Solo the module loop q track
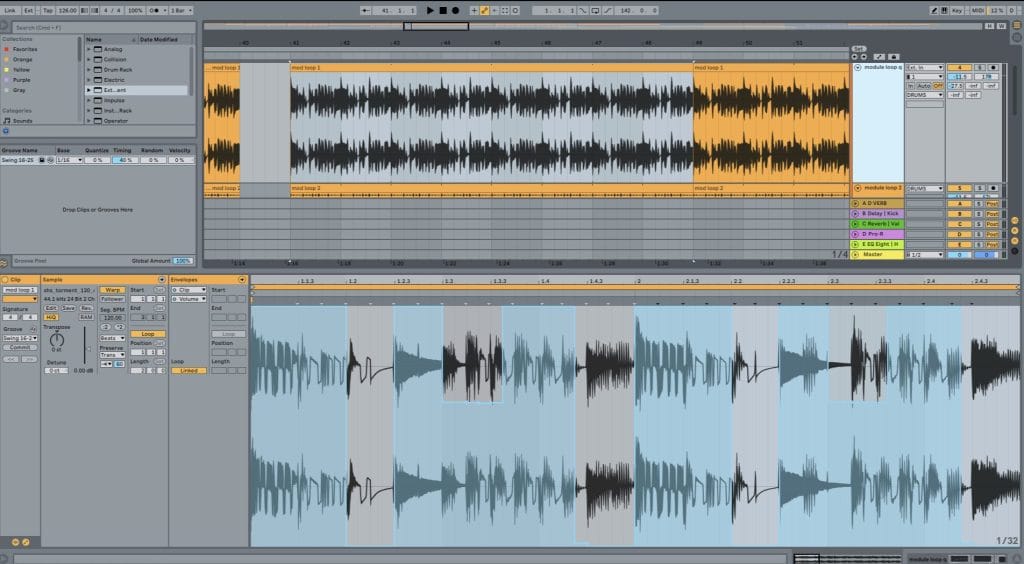Viewport: 1024px width, 564px height. 978,68
